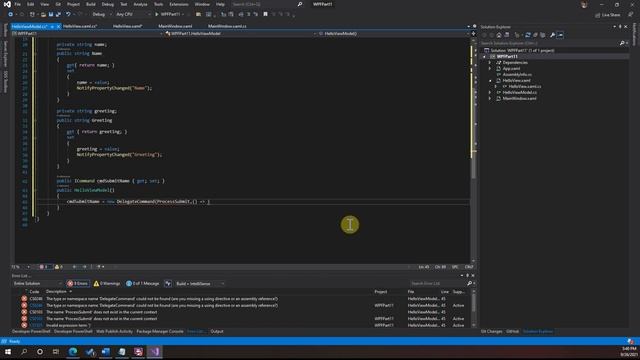Click the Show All Files icon in Solution Explorer
Screen dimensions: 640x360
pos(542,35)
